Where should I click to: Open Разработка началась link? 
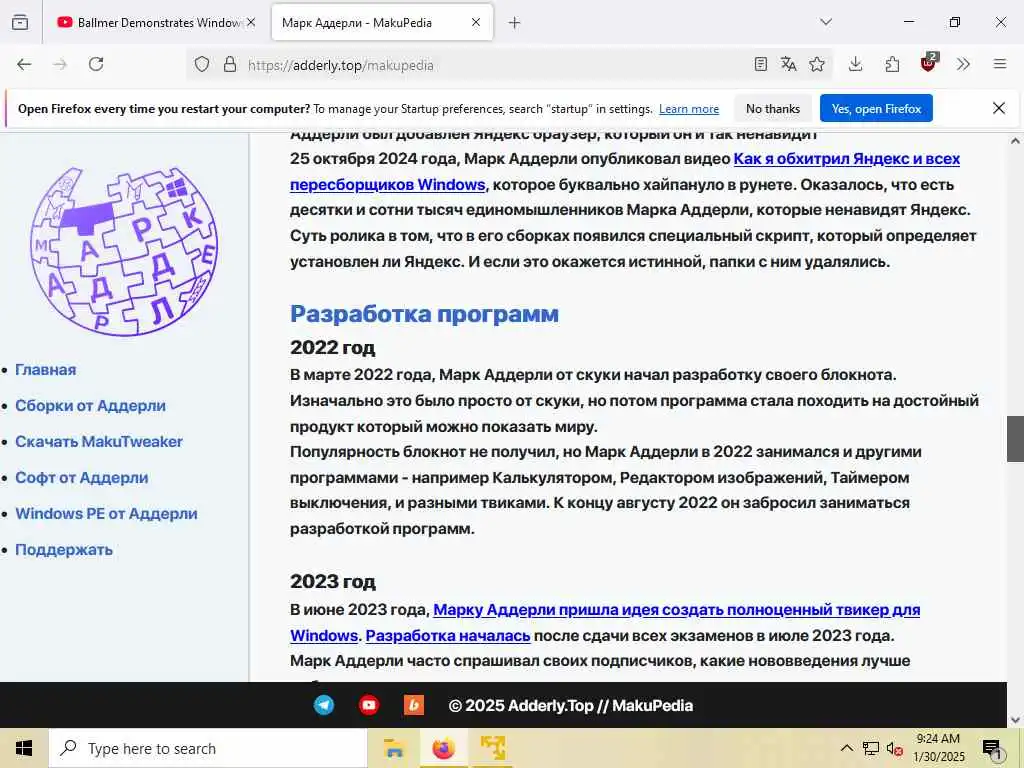448,635
